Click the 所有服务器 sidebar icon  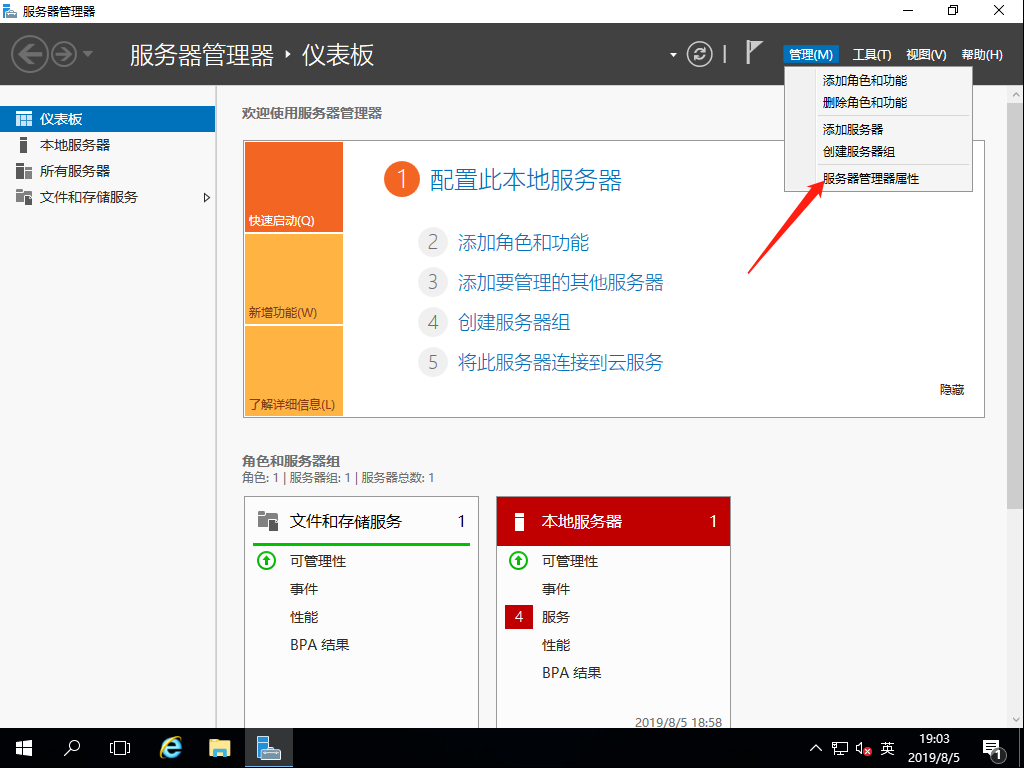pos(24,171)
